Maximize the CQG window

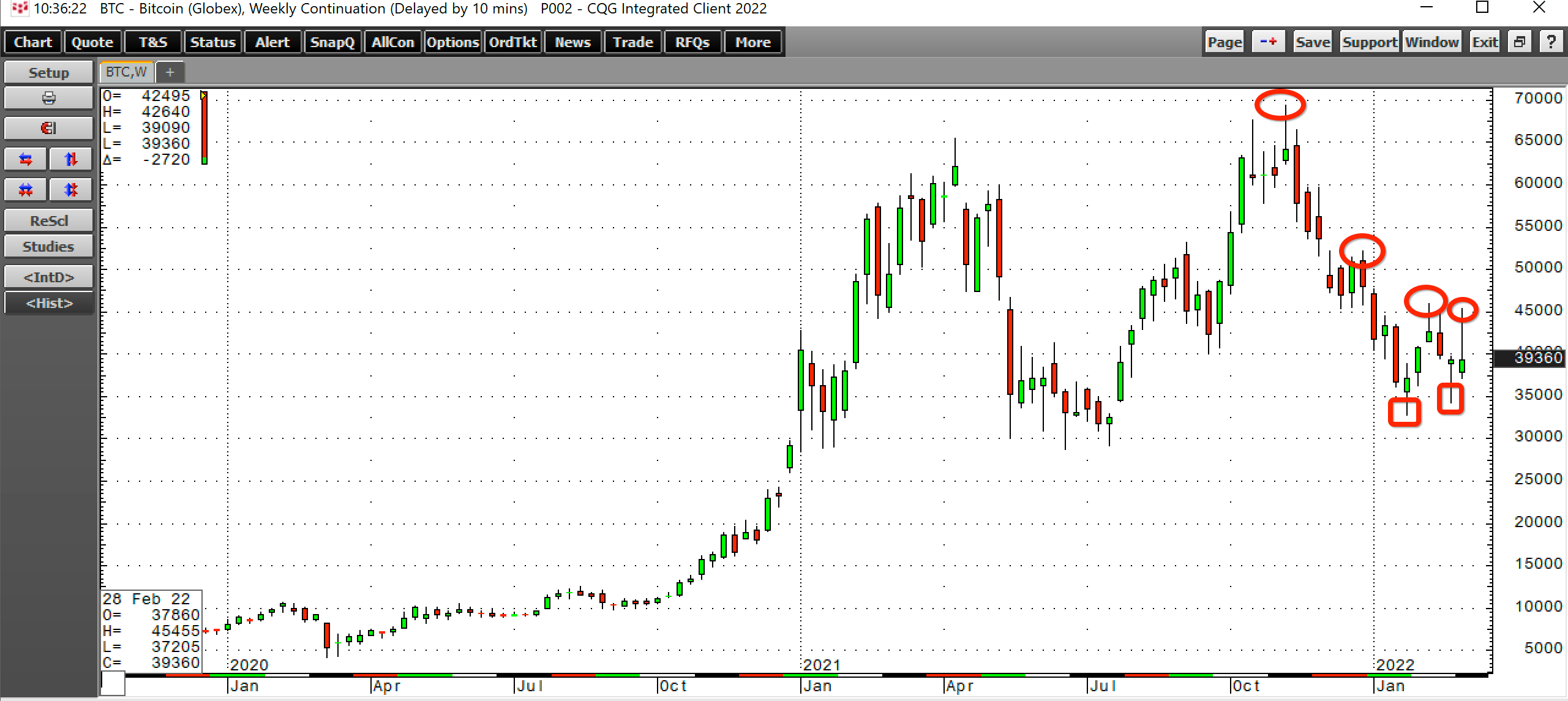(x=1482, y=7)
